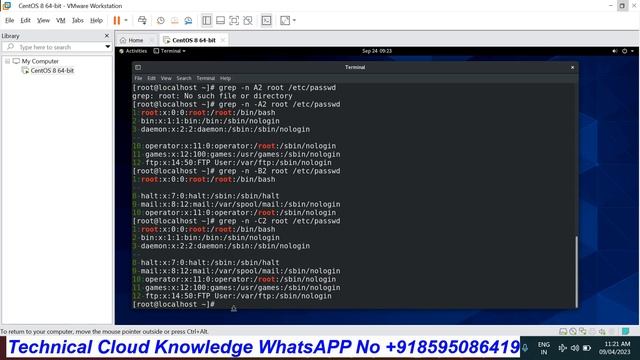Open the Snapshot Manager toolbar icon

188,20
